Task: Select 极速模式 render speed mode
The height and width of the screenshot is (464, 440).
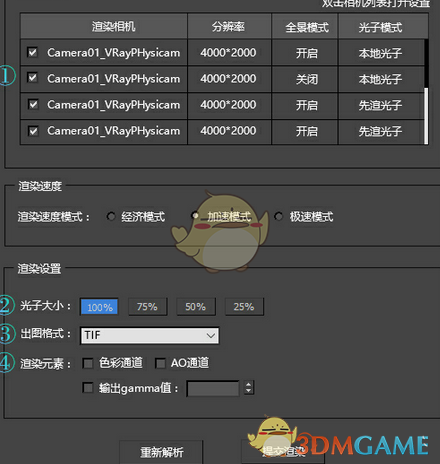Action: (x=278, y=216)
